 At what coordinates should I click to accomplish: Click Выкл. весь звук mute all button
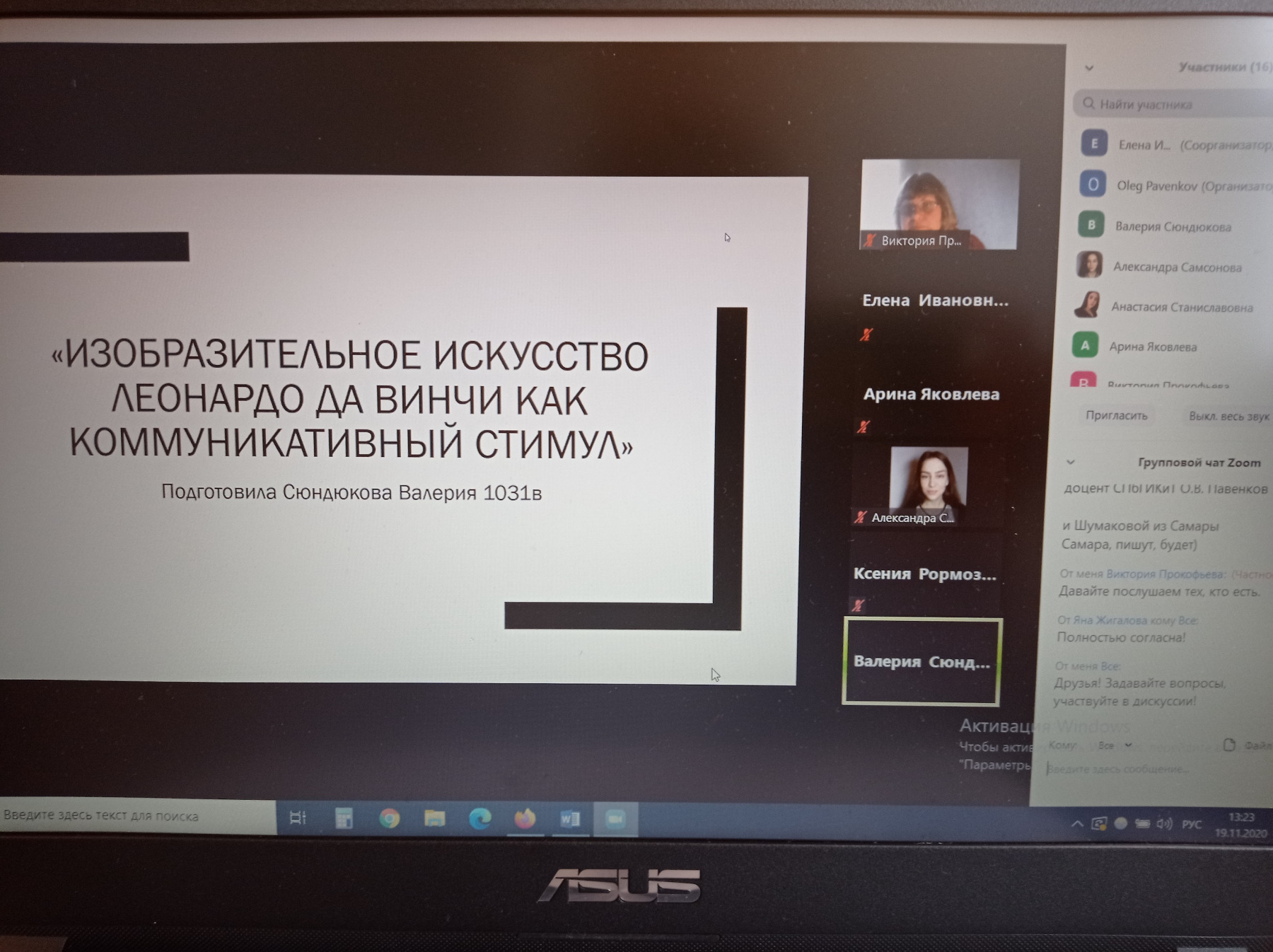coord(1229,417)
